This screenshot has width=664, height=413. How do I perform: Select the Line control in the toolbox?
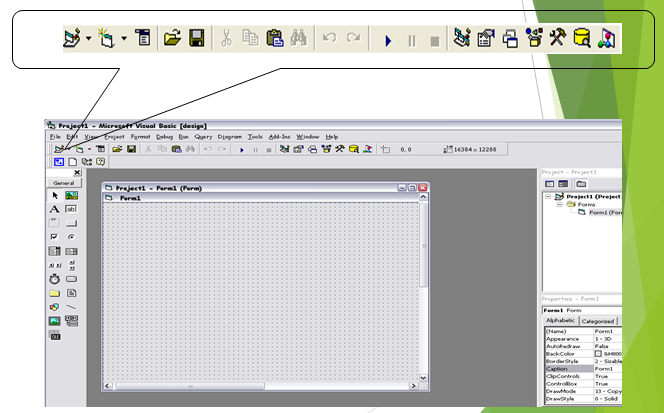(72, 307)
